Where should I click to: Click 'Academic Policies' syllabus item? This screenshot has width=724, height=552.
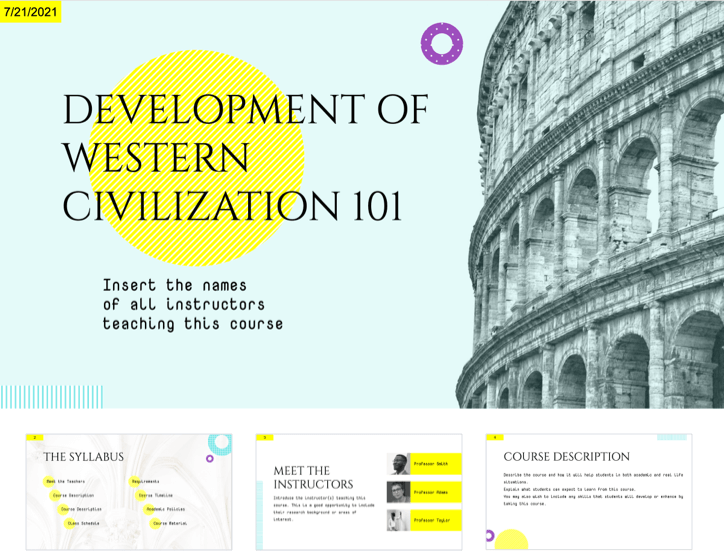(x=165, y=509)
